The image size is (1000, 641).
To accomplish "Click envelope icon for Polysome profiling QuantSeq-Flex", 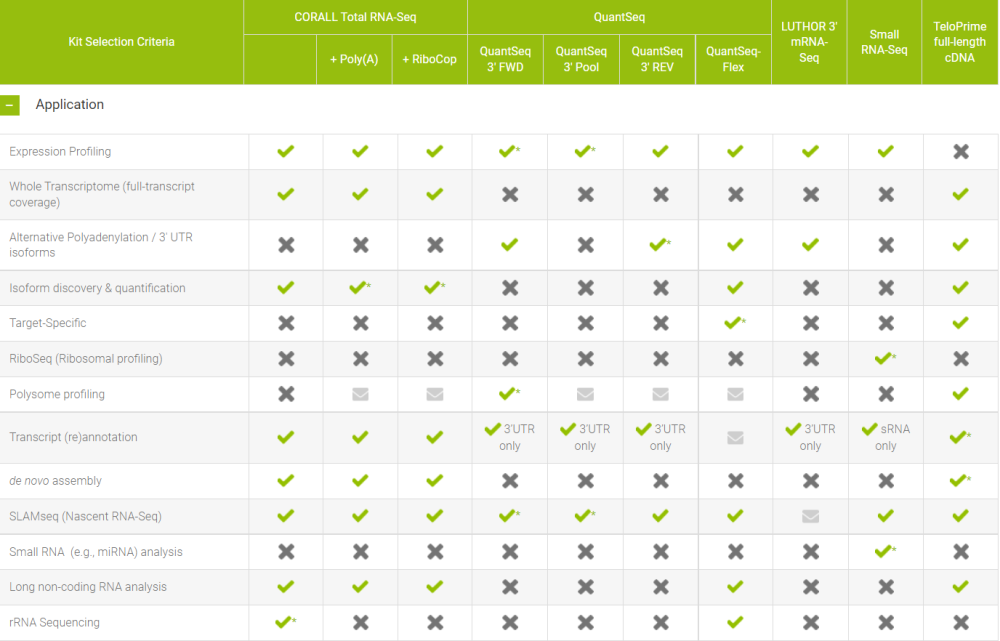I will (x=735, y=394).
